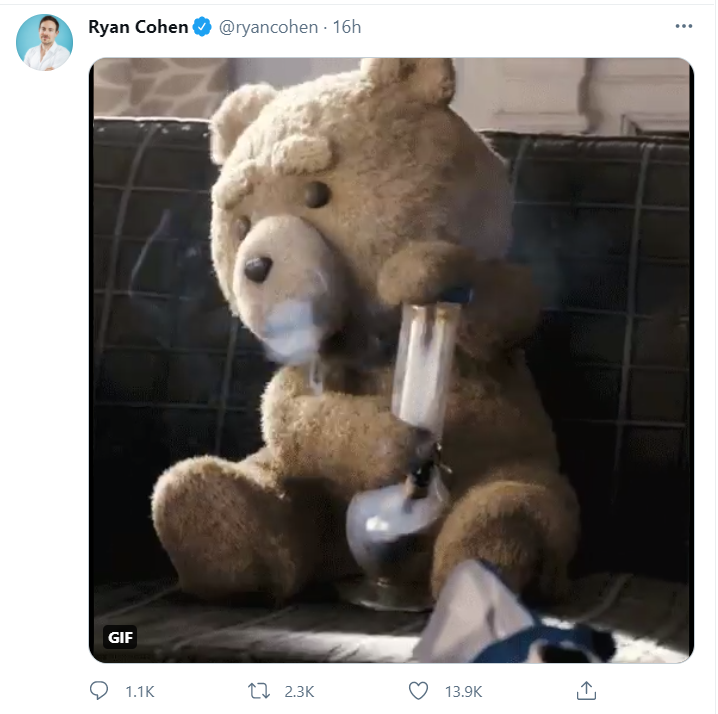Click the 13.9K likes count
Image resolution: width=718 pixels, height=714 pixels.
tap(463, 691)
